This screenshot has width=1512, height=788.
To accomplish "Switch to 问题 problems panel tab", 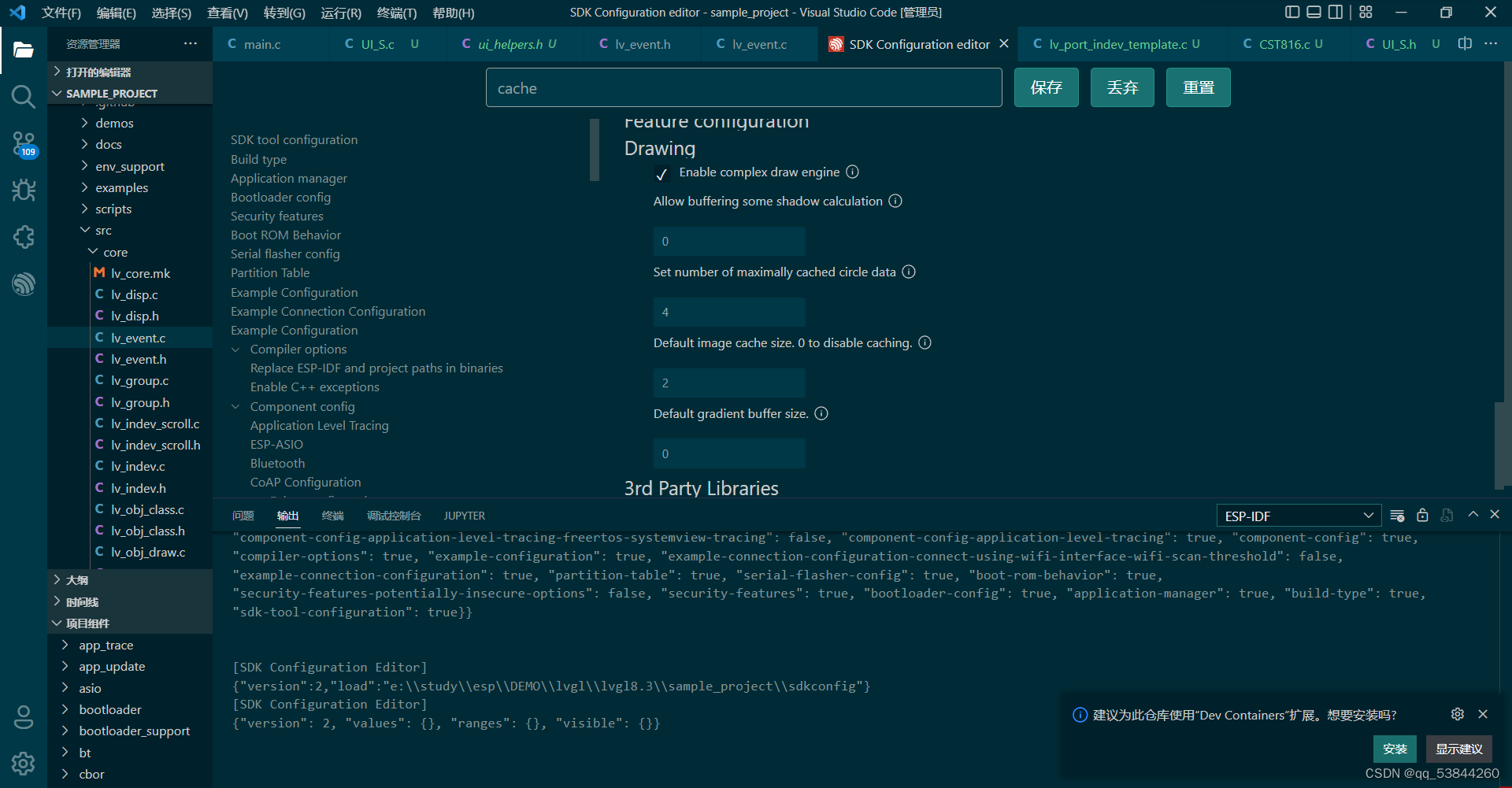I will pos(243,516).
